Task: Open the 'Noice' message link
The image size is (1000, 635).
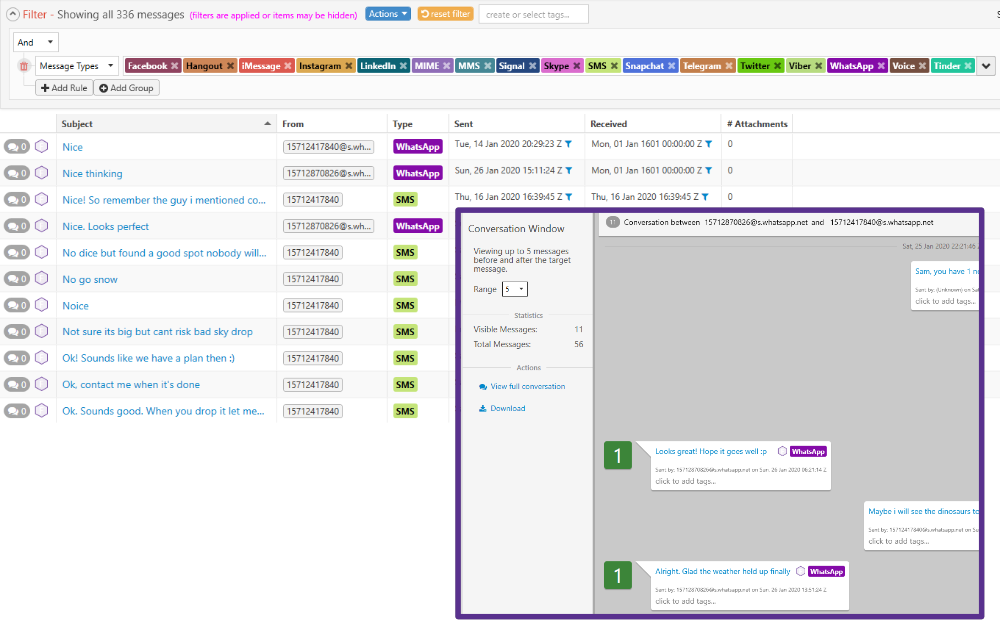Action: click(75, 305)
